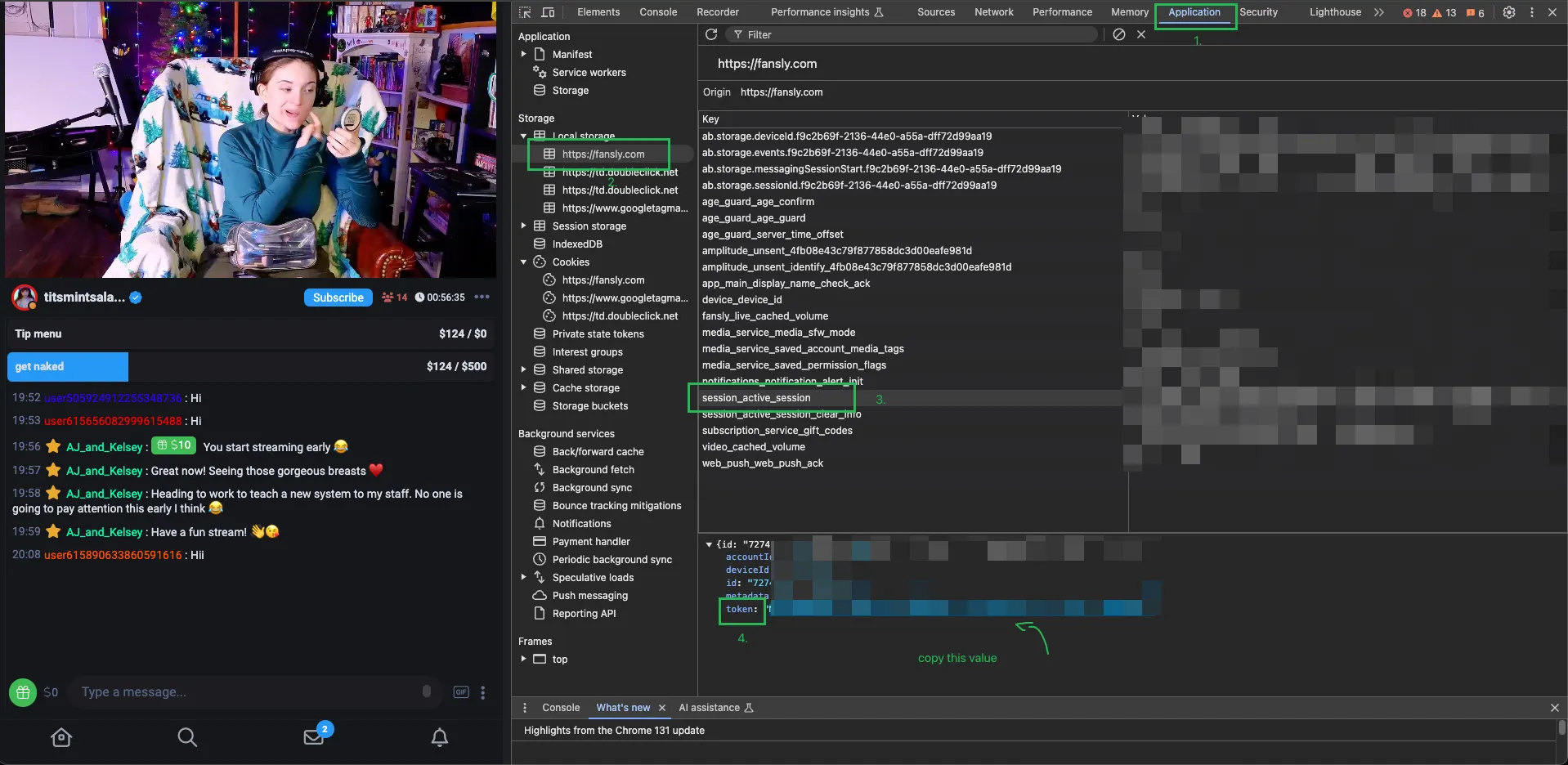Open Push messaging item
Image resolution: width=1568 pixels, height=765 pixels.
pos(590,595)
